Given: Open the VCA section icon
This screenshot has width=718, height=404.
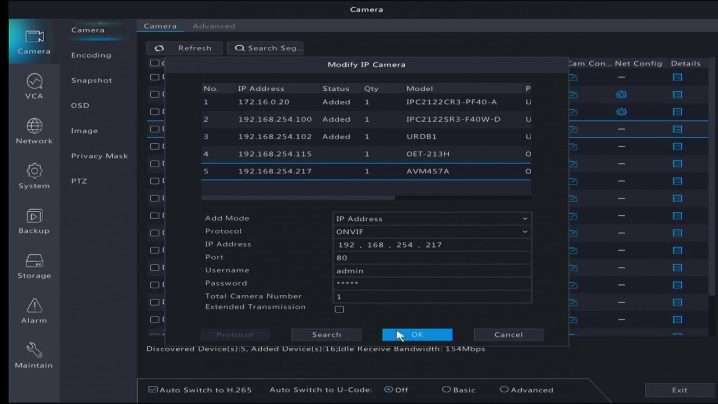Looking at the screenshot, I should 34,86.
